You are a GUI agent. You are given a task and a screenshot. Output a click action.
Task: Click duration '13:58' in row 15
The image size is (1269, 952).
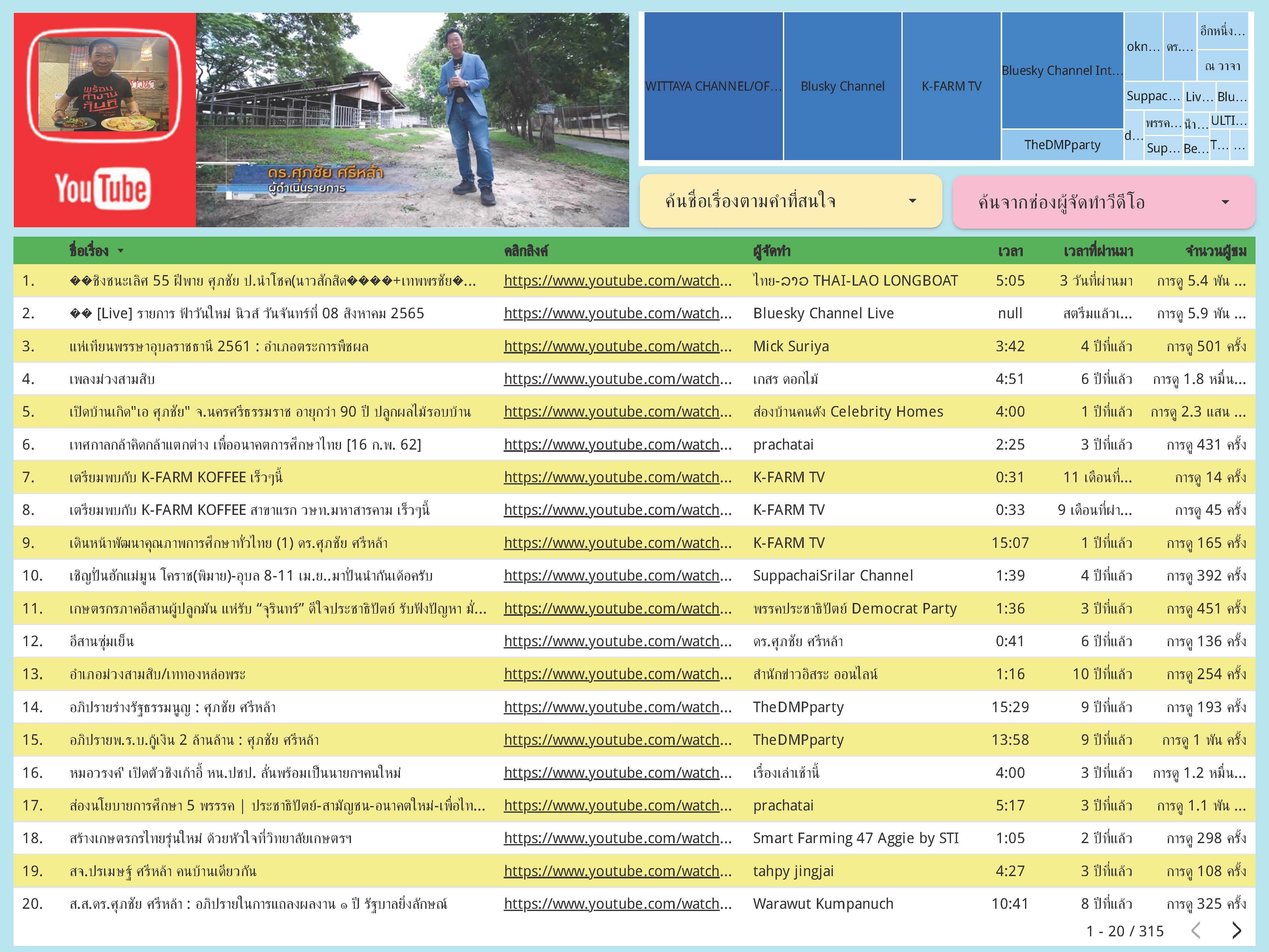point(1010,740)
